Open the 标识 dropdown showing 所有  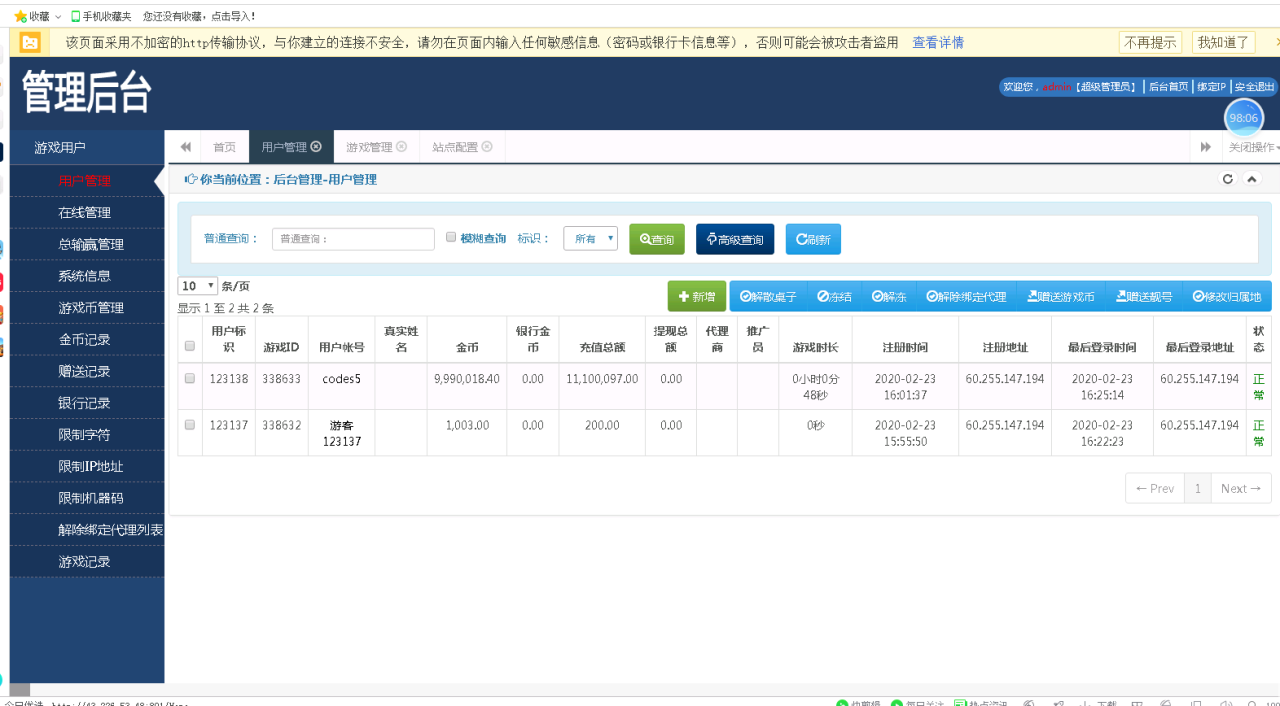pos(590,239)
